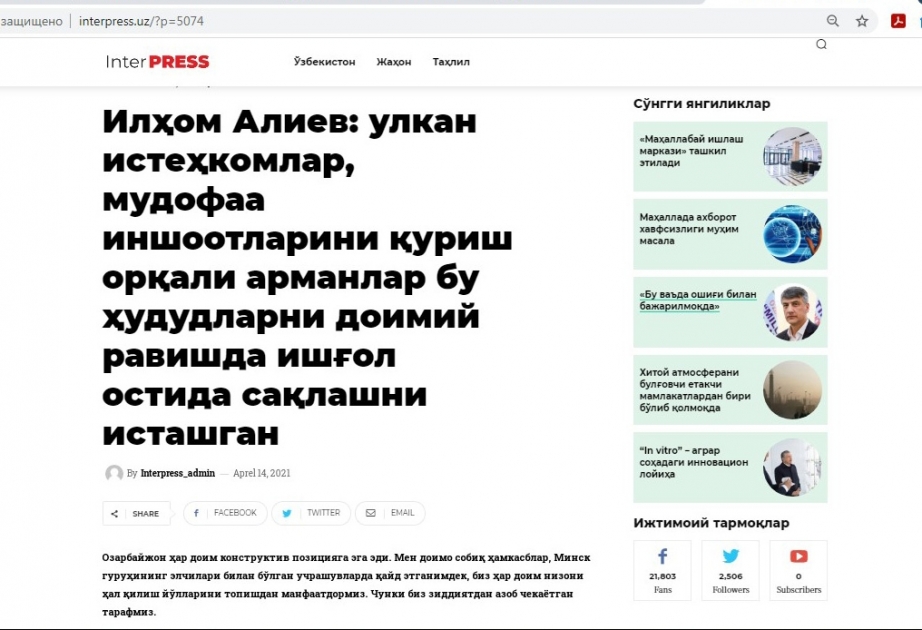Open the red PDF extension icon
Viewport: 922px width, 630px height.
click(898, 21)
